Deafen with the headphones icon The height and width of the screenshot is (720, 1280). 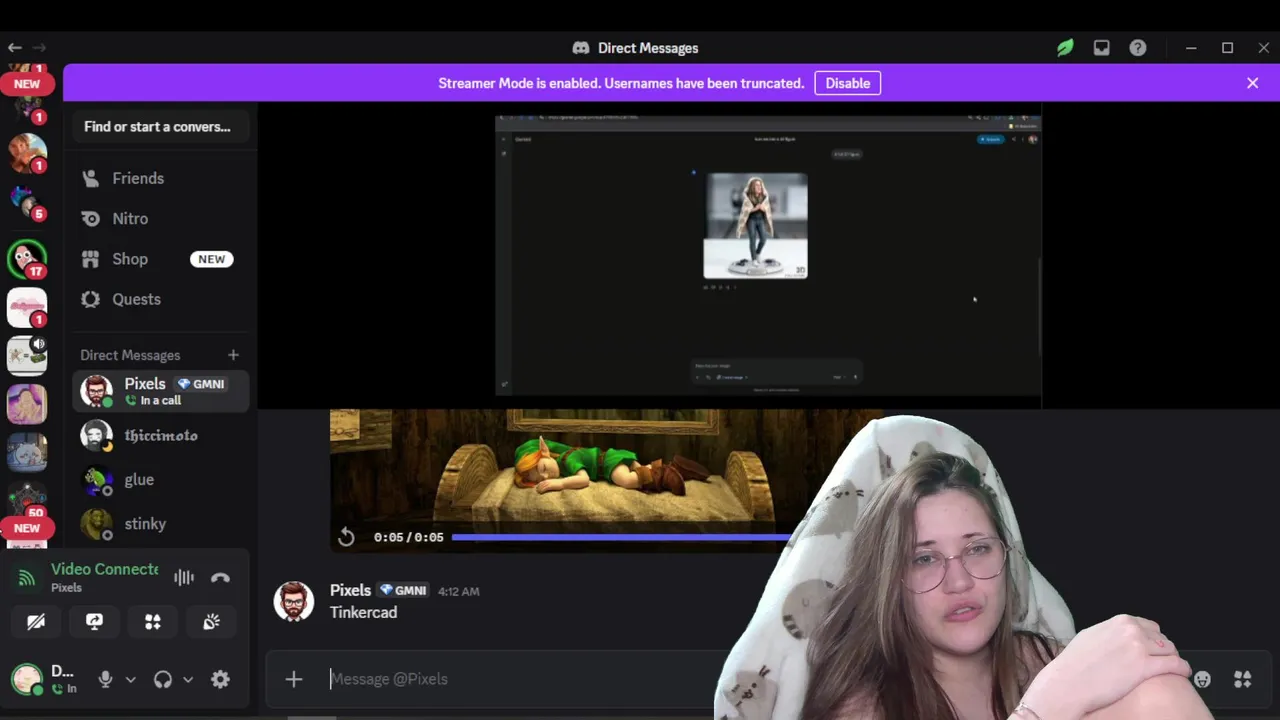pyautogui.click(x=163, y=679)
